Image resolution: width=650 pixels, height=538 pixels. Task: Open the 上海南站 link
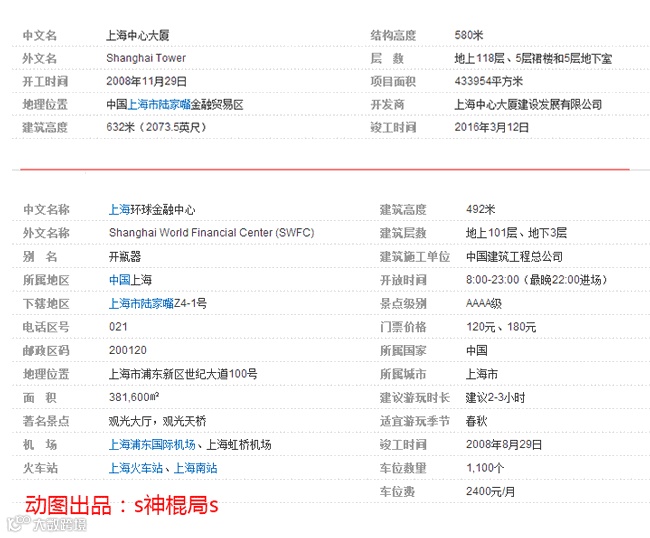pyautogui.click(x=195, y=468)
